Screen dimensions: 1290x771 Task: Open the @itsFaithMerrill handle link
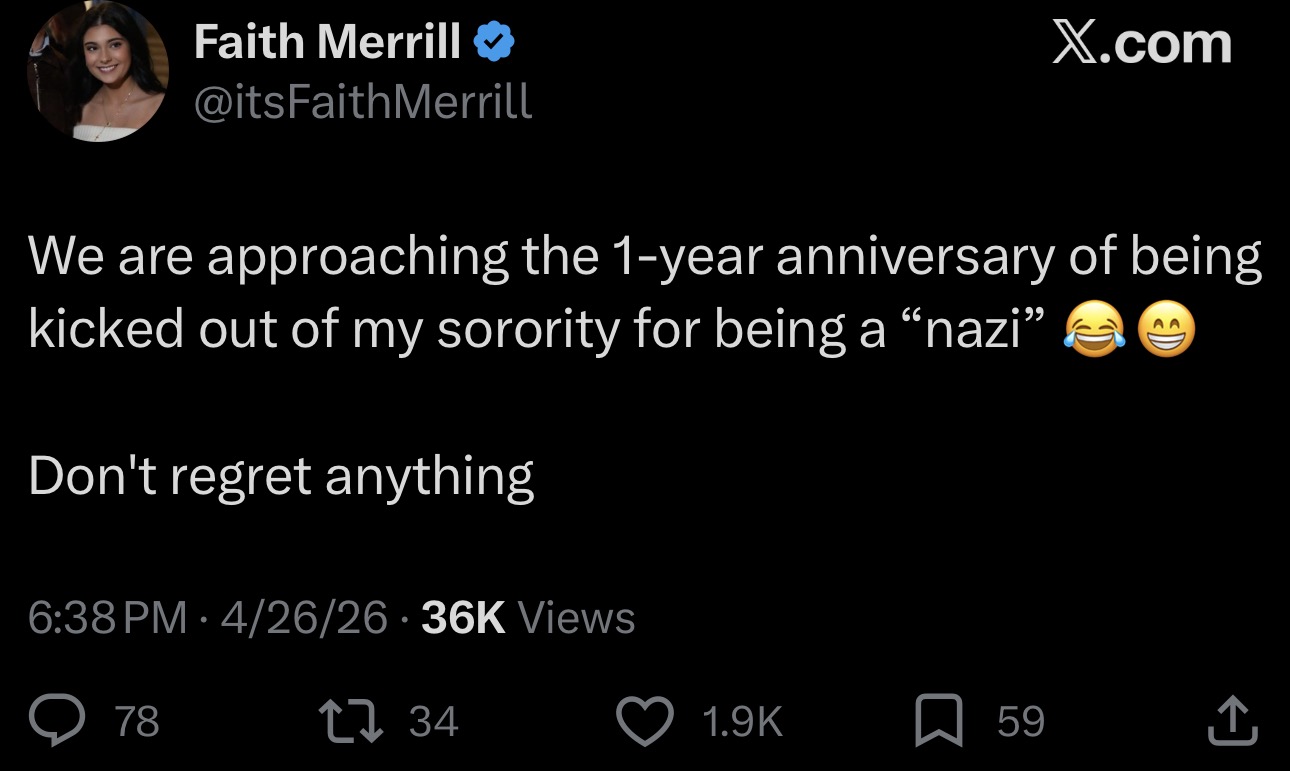[362, 102]
